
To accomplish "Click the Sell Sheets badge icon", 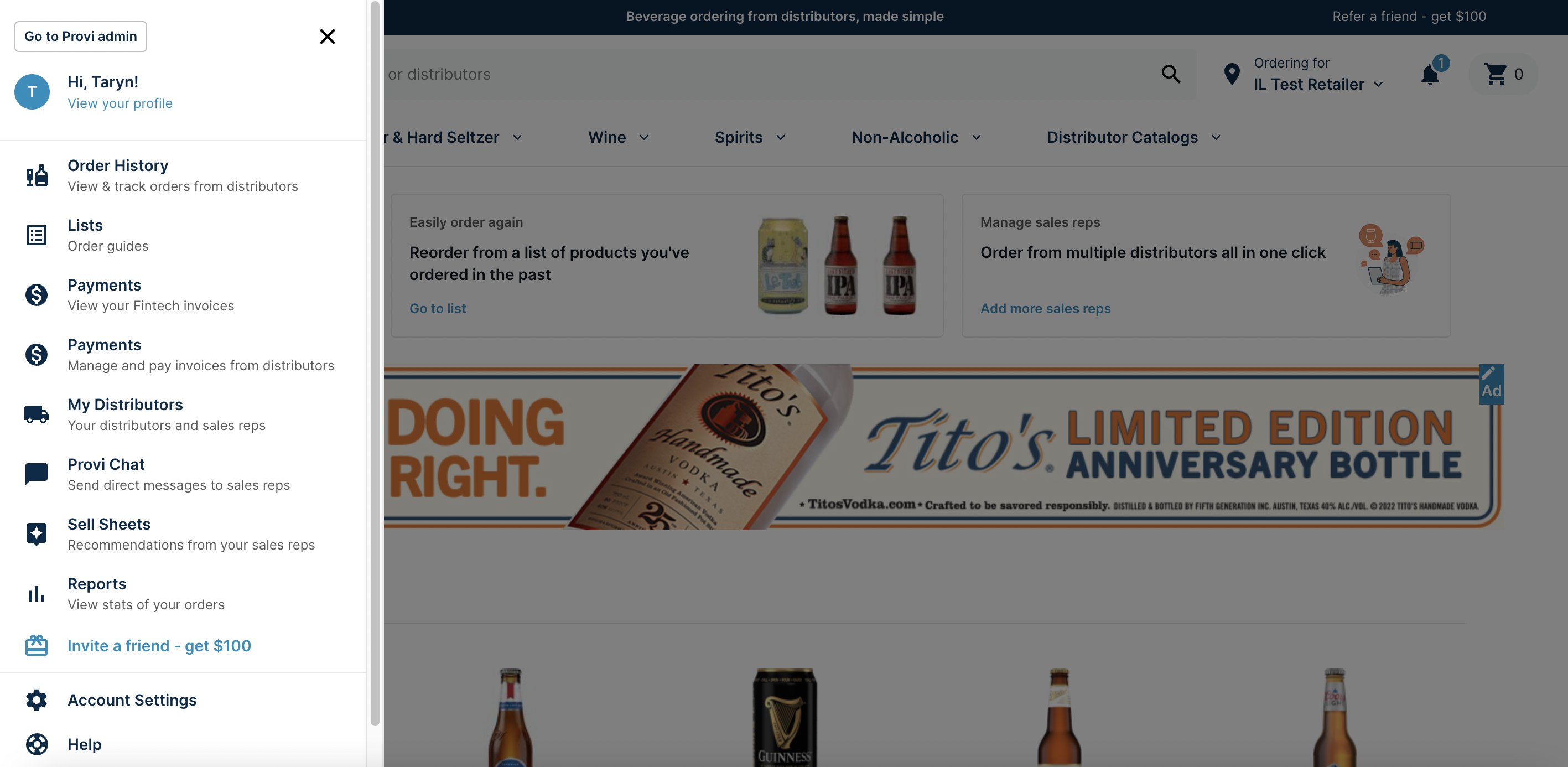I will coord(36,533).
